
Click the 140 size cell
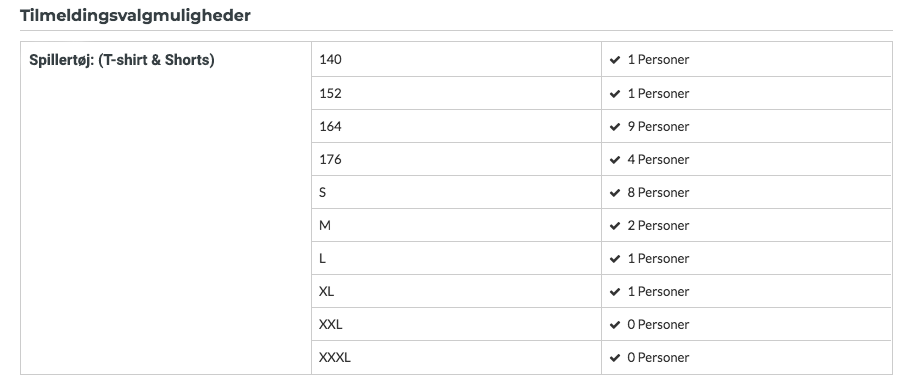[x=456, y=60]
